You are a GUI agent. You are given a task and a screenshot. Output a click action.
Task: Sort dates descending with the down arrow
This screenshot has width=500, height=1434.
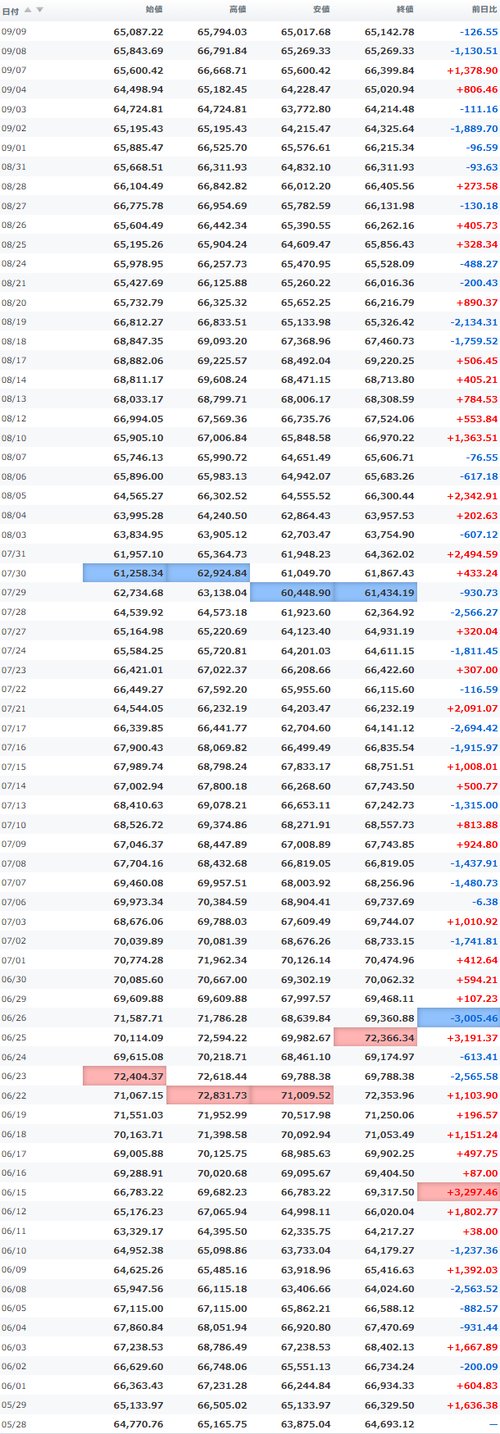[x=40, y=10]
